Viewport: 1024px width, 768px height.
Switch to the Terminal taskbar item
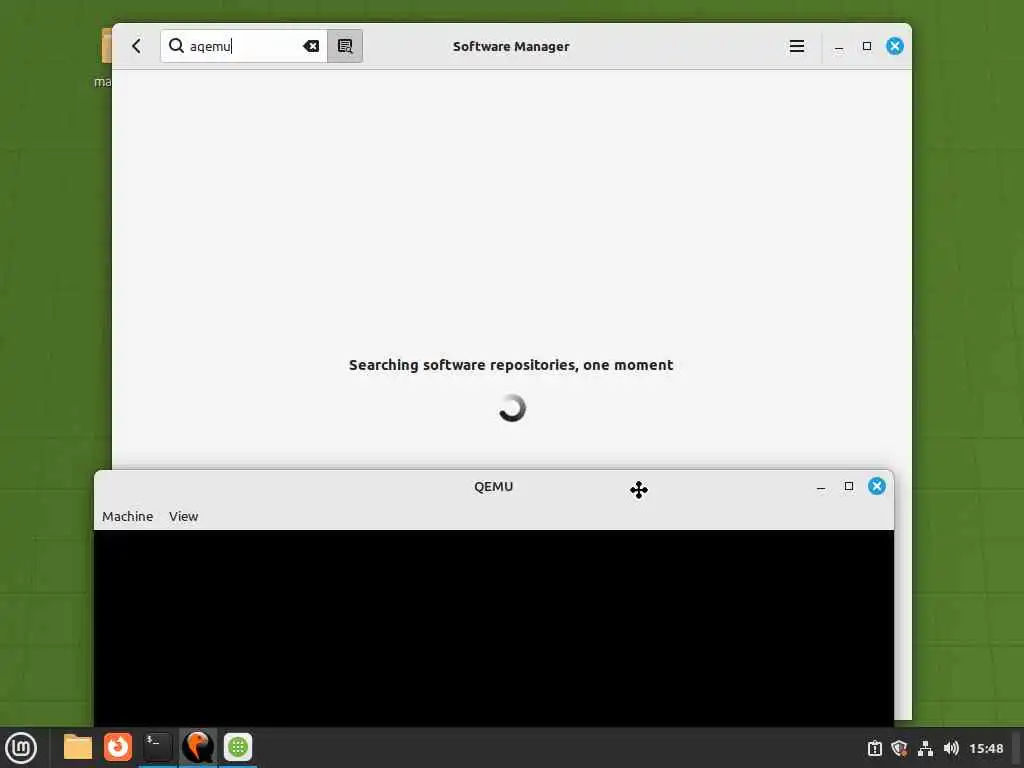(157, 747)
